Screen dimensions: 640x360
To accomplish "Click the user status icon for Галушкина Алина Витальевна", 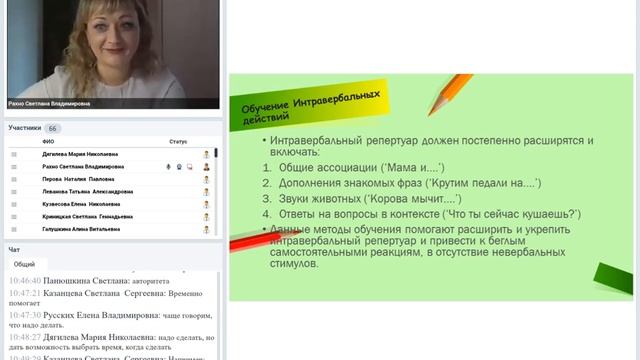I will click(x=207, y=229).
